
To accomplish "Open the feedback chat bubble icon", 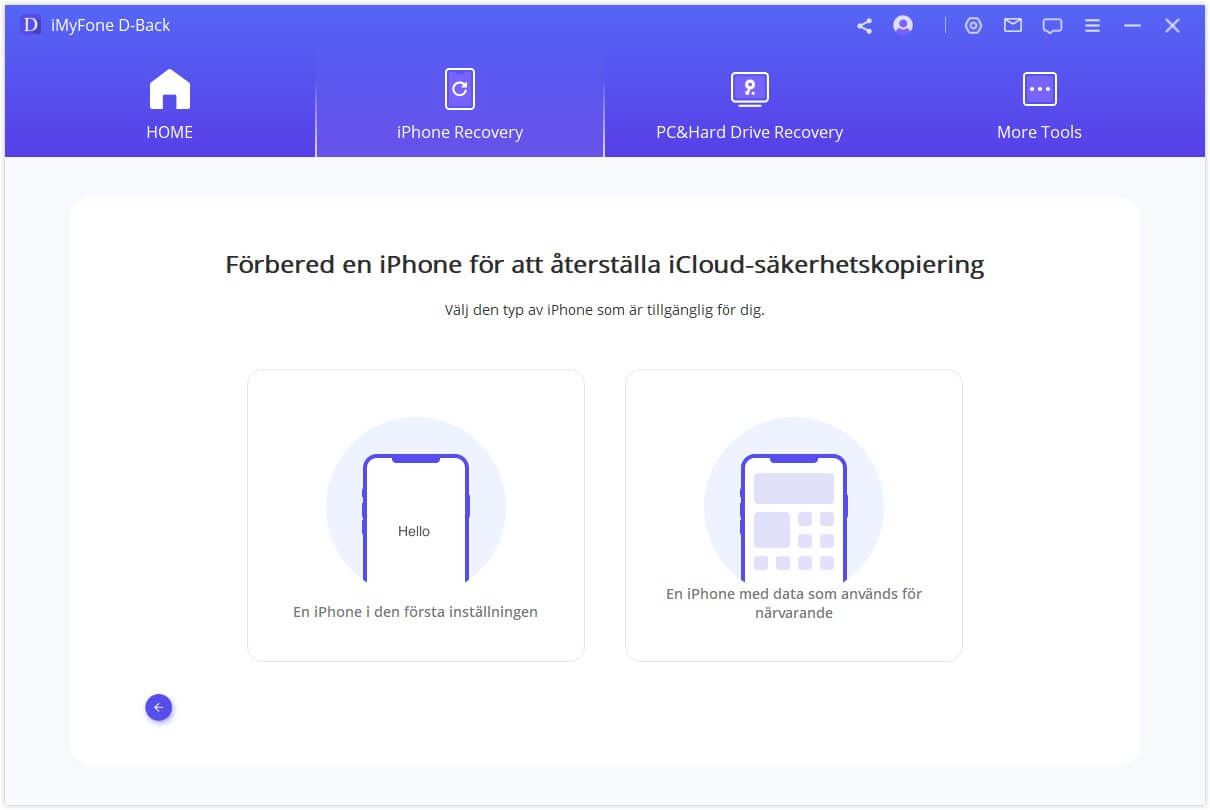I will [x=1052, y=26].
